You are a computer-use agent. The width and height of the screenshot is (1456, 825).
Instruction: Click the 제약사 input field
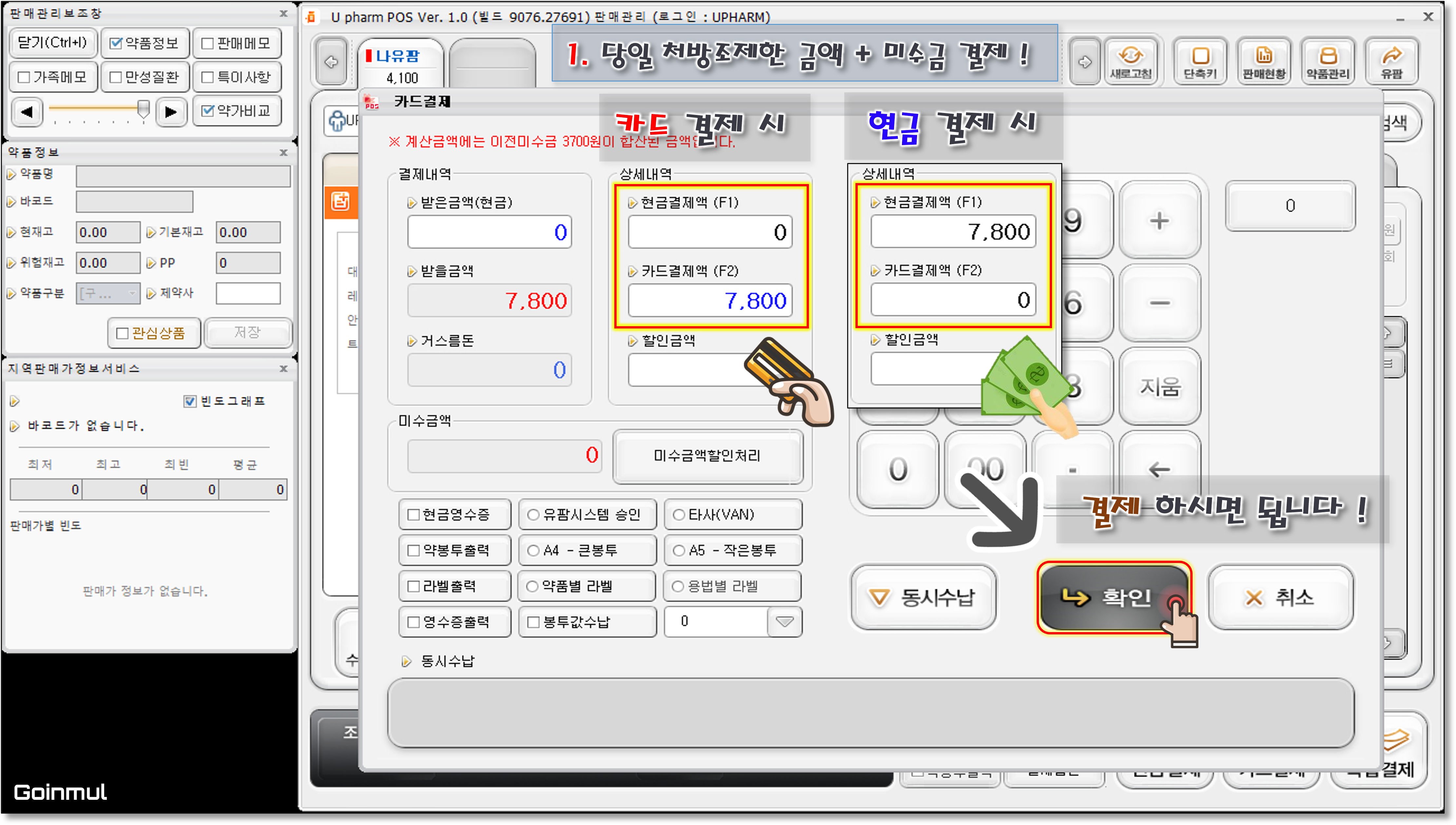[x=248, y=293]
